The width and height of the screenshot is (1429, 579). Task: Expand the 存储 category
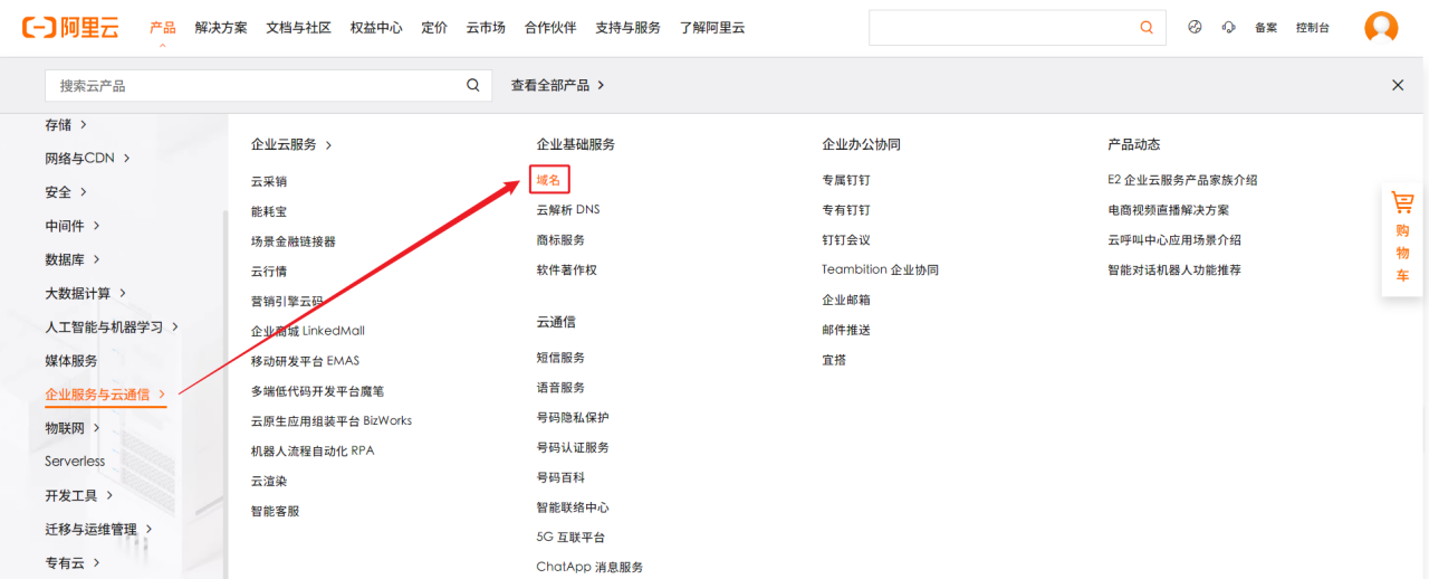[66, 125]
